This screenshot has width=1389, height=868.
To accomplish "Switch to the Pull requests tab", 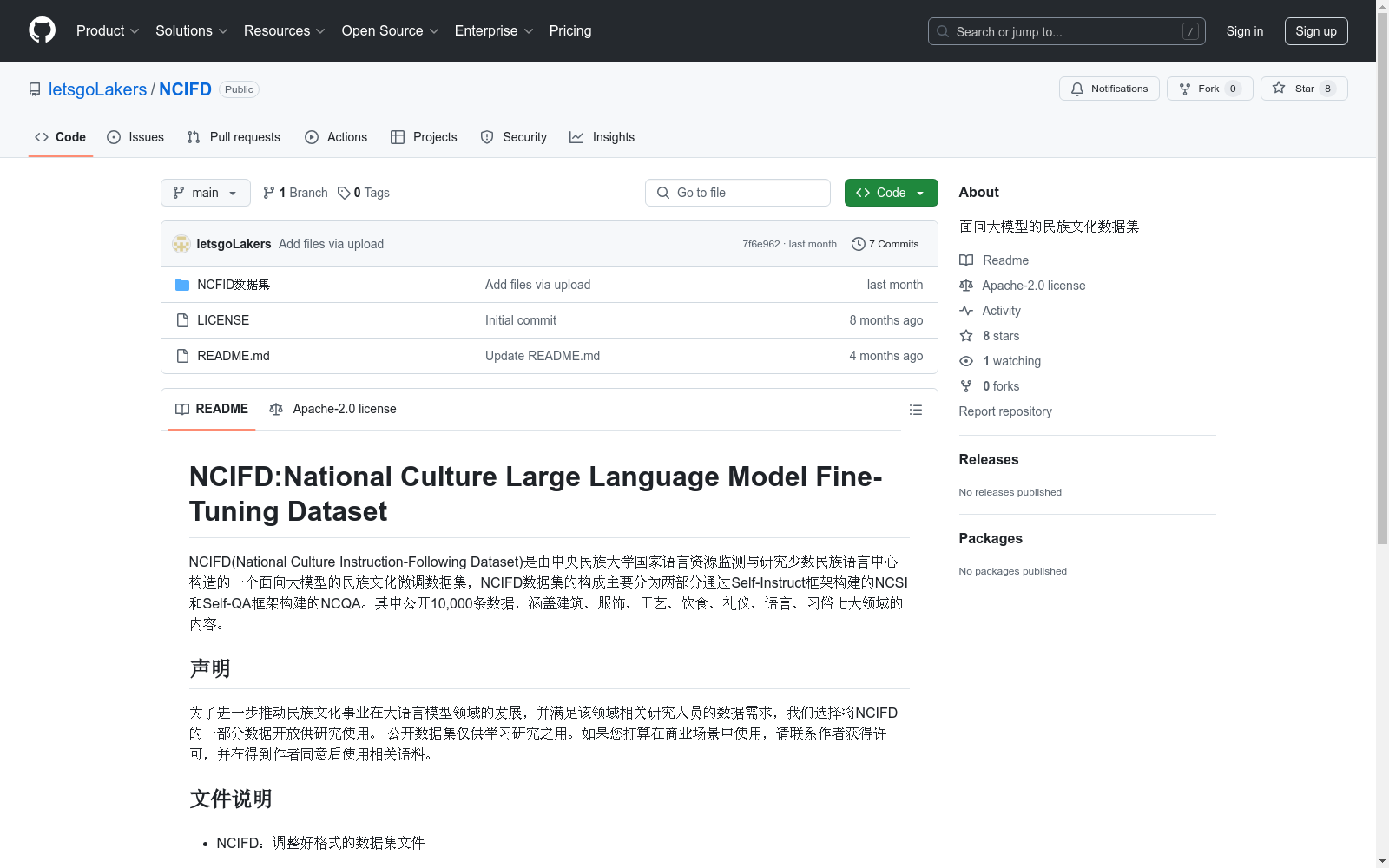I will coord(234,137).
